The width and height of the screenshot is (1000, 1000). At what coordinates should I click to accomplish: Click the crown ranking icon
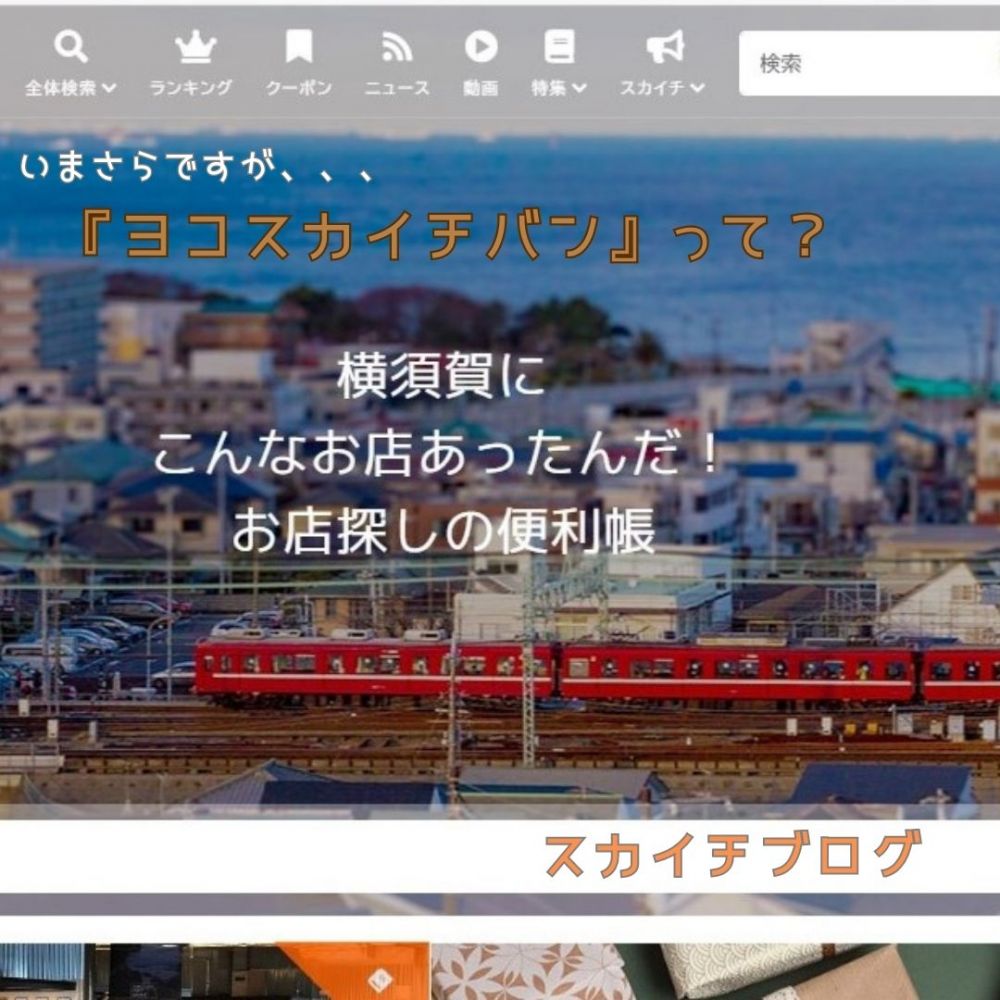point(195,47)
